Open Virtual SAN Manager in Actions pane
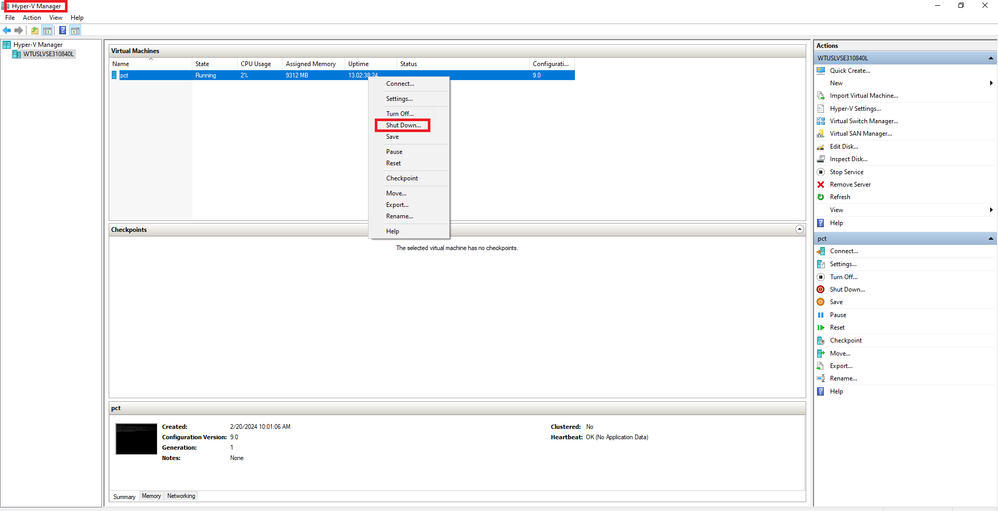This screenshot has width=998, height=511. (x=861, y=134)
